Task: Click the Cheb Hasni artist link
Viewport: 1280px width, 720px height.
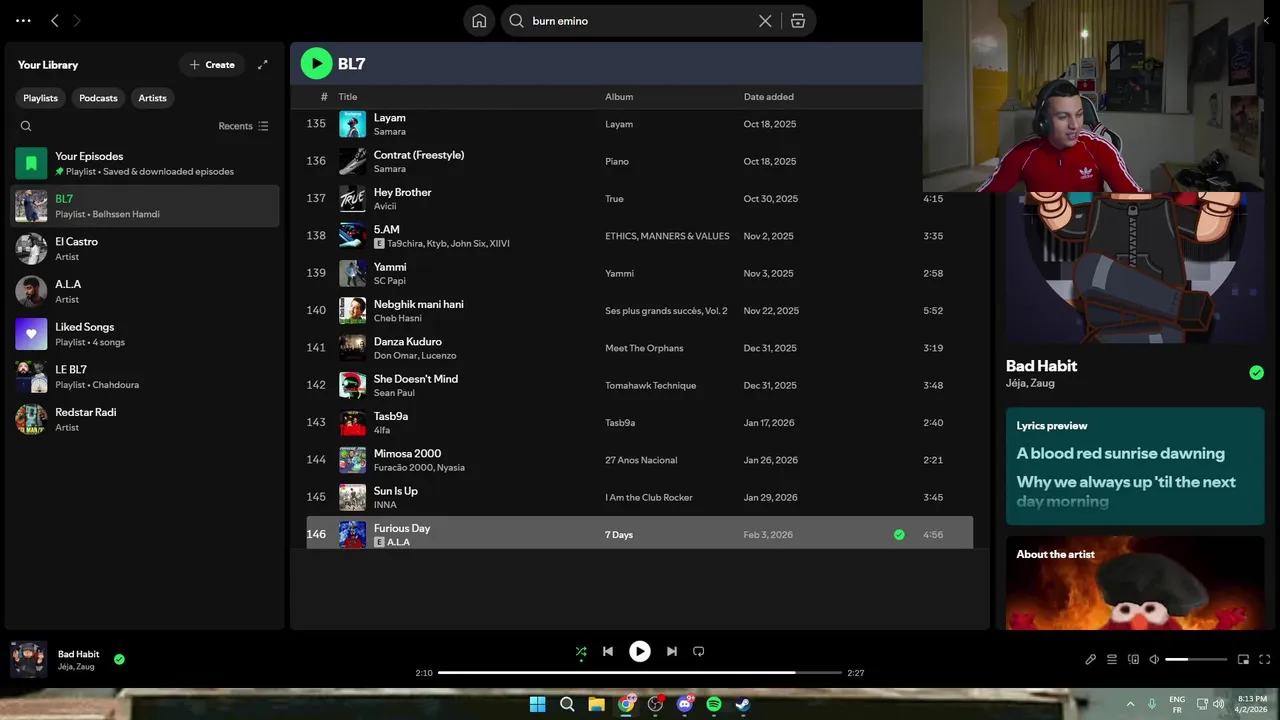Action: pyautogui.click(x=398, y=318)
